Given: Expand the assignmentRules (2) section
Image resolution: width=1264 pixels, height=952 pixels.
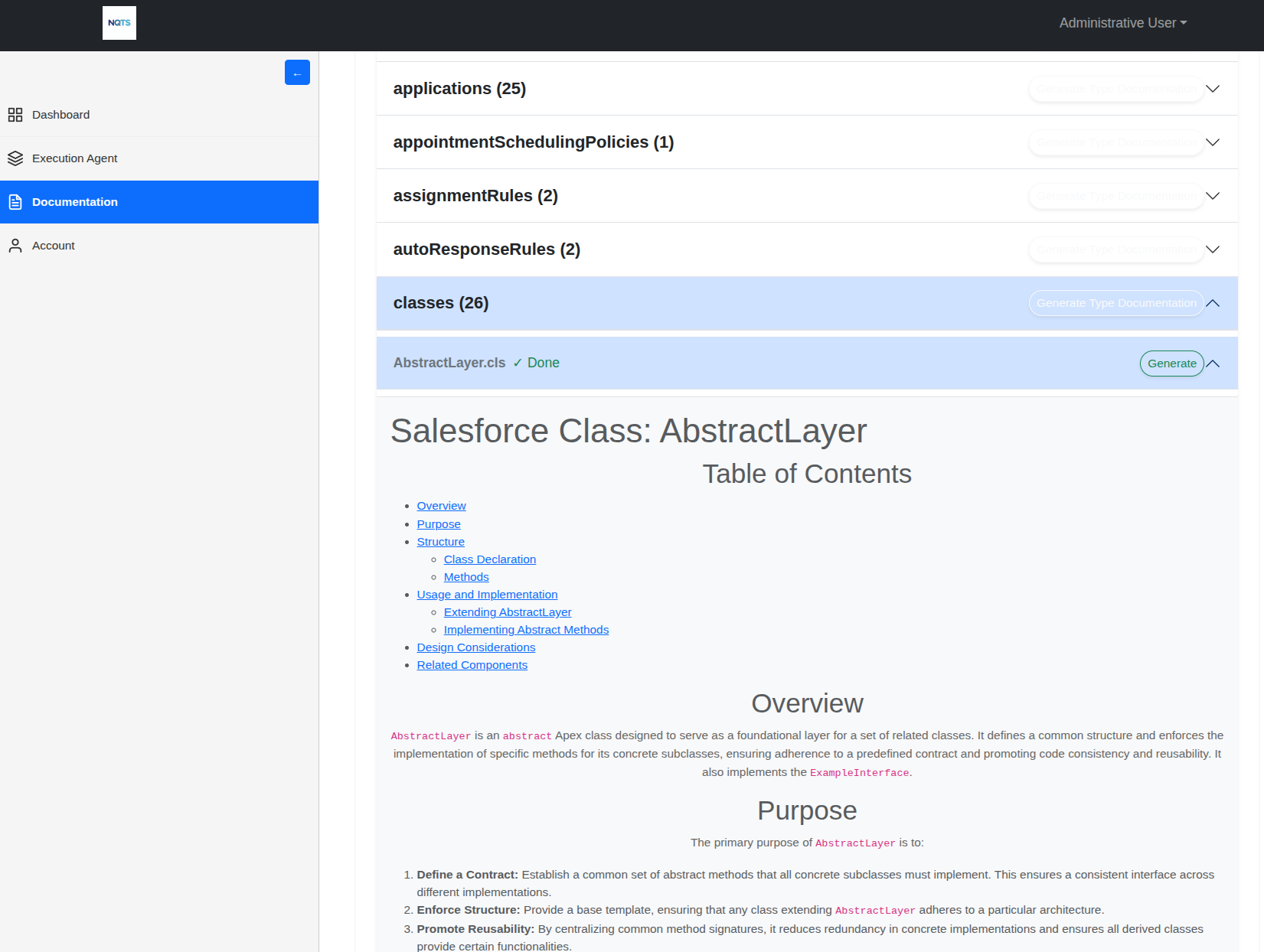Looking at the screenshot, I should pos(1212,196).
